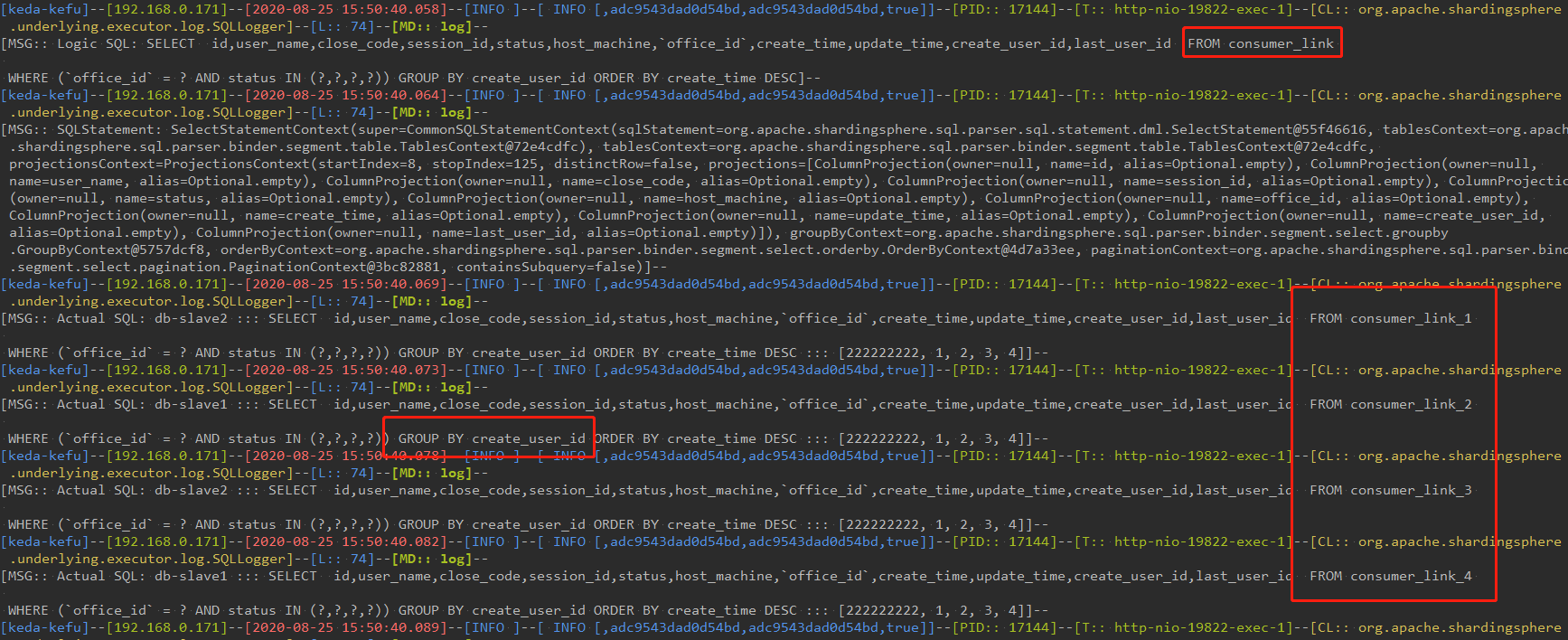
Task: Click the projection text 'name=host_machine'
Action: pos(713,198)
